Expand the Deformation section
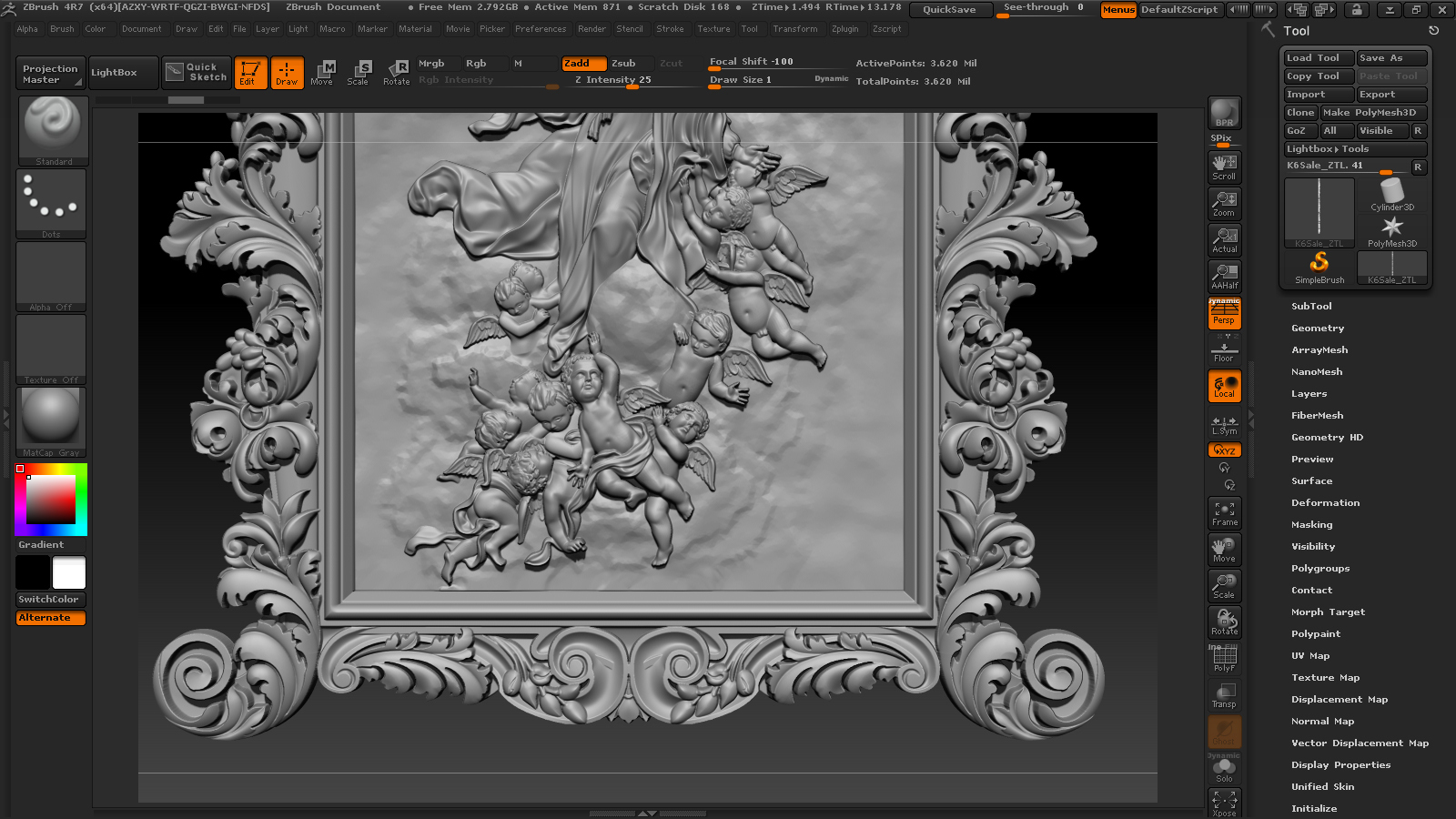1456x819 pixels. [x=1325, y=503]
